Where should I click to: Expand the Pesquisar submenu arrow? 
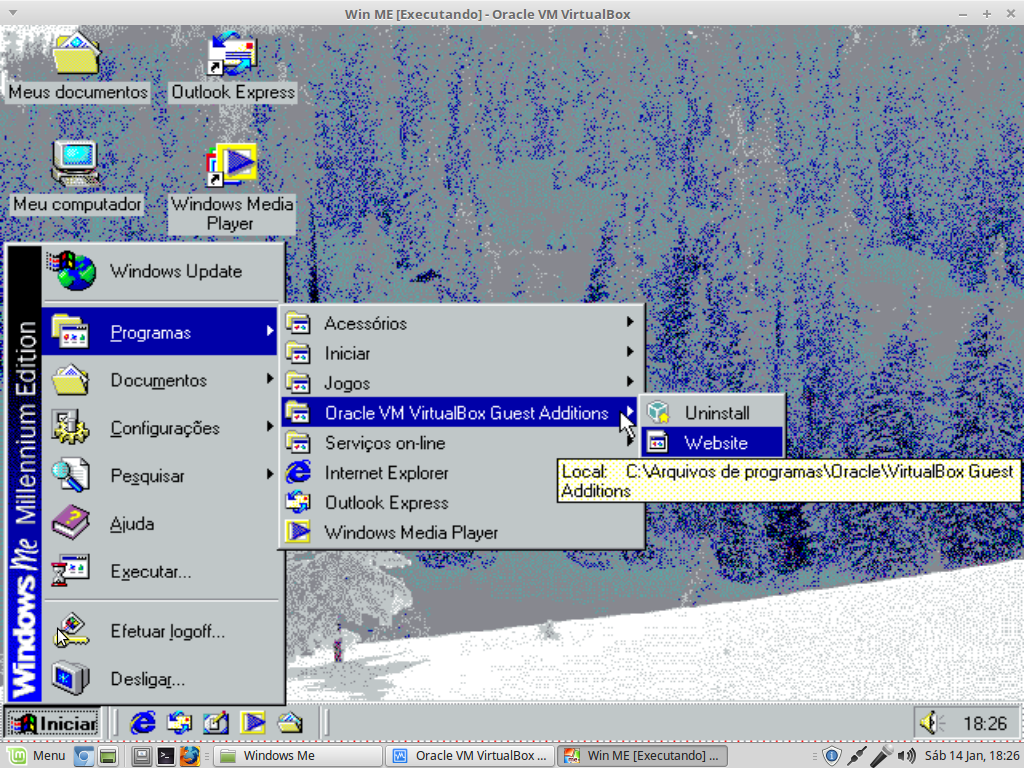(x=270, y=474)
